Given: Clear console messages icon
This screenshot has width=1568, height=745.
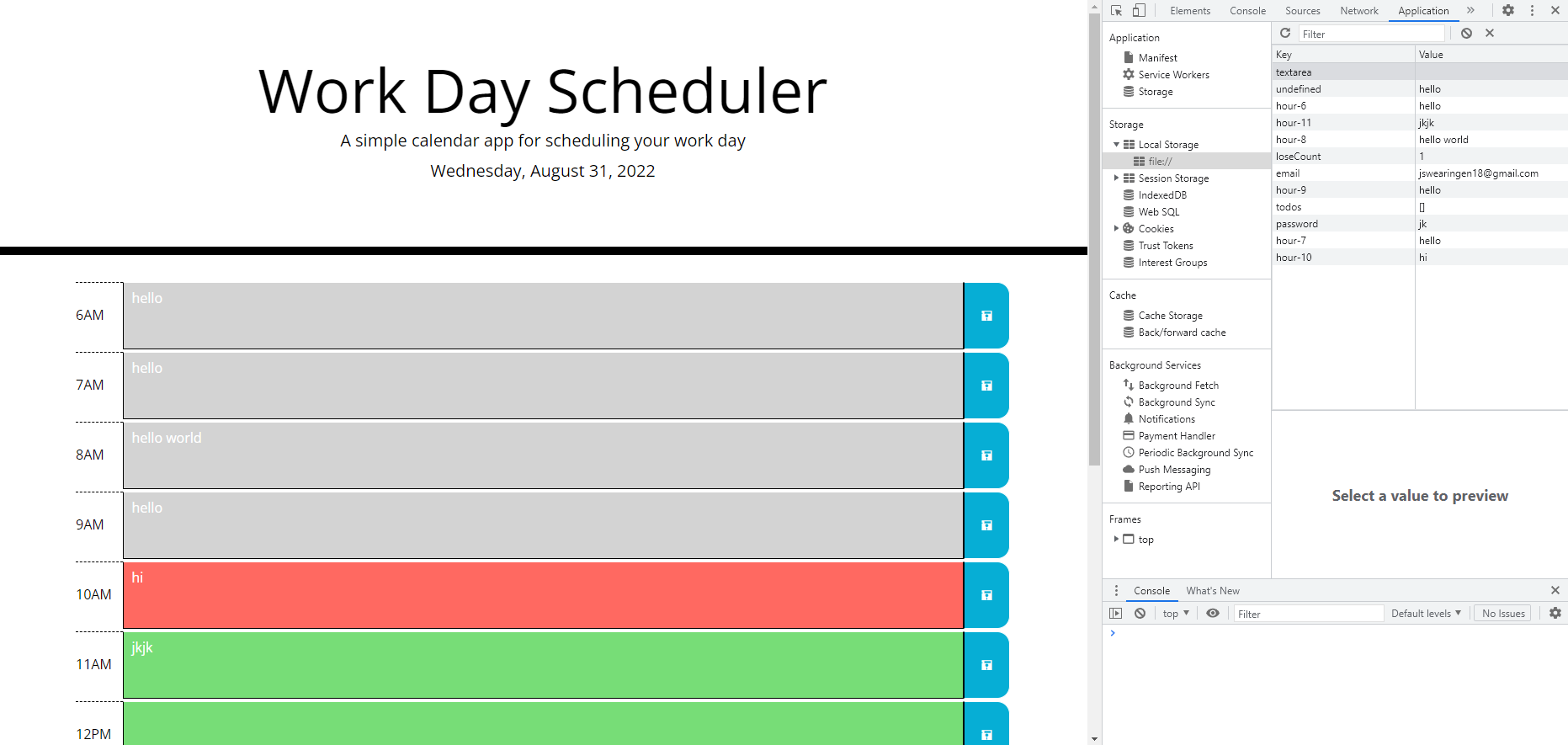Looking at the screenshot, I should pyautogui.click(x=1140, y=613).
